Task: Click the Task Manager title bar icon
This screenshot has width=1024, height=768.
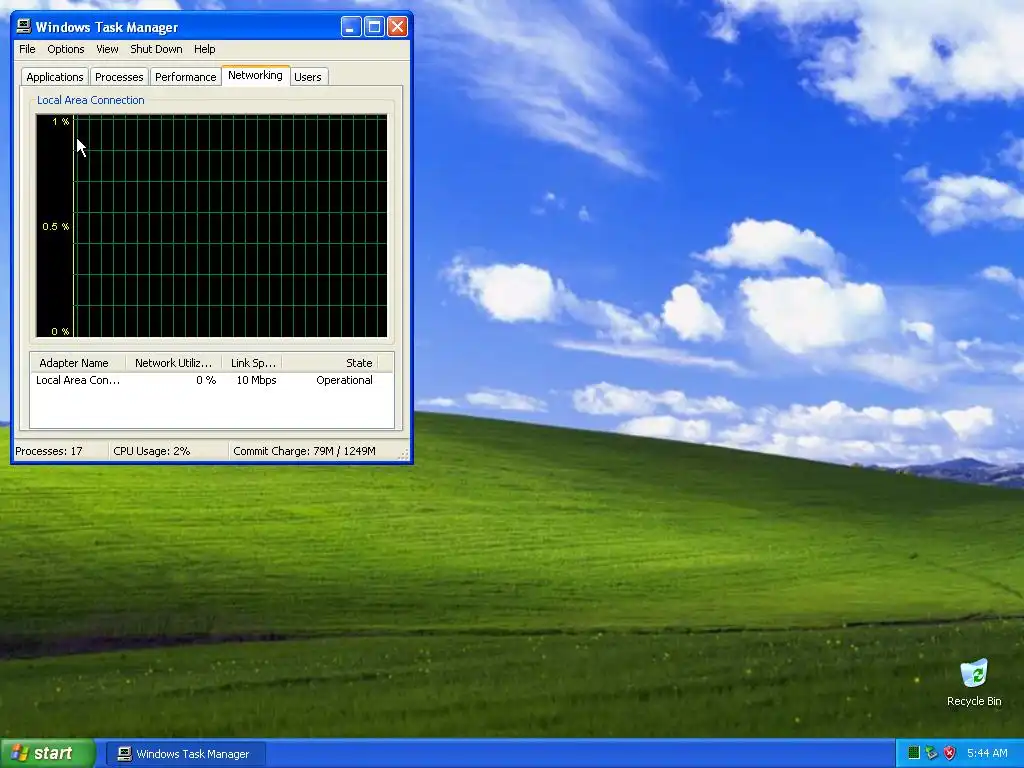Action: [24, 26]
